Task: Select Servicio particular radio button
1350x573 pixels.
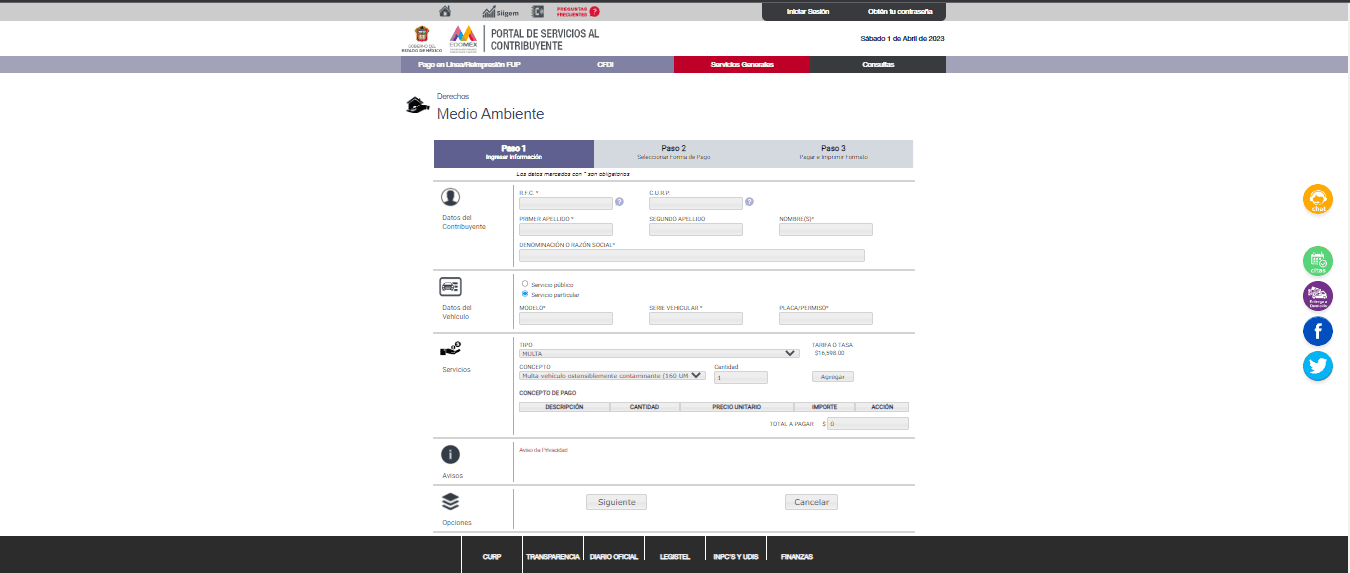Action: click(x=525, y=294)
